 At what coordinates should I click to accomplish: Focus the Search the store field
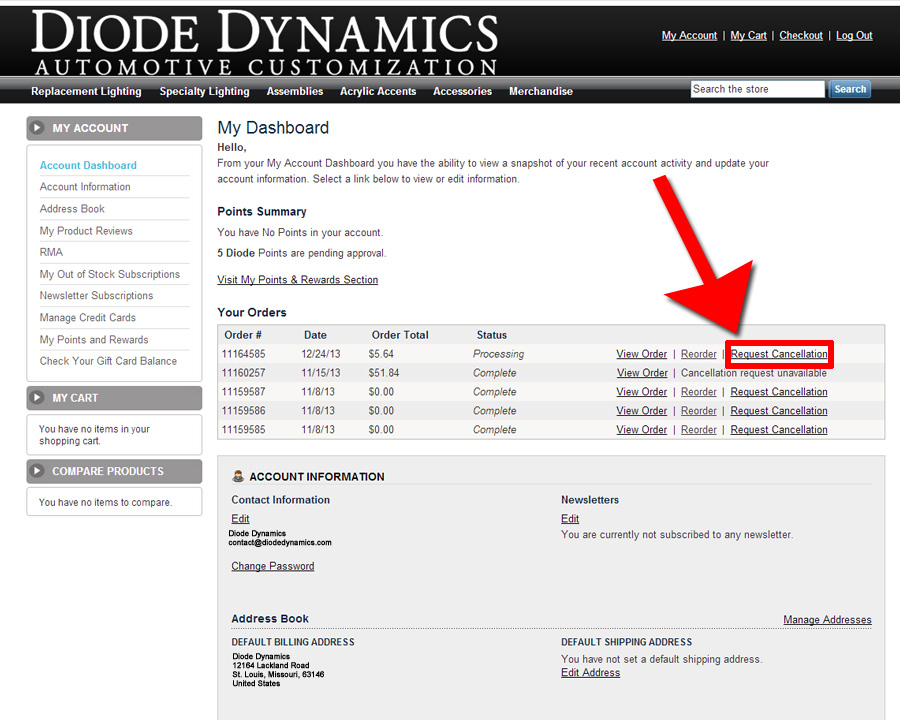pos(757,89)
